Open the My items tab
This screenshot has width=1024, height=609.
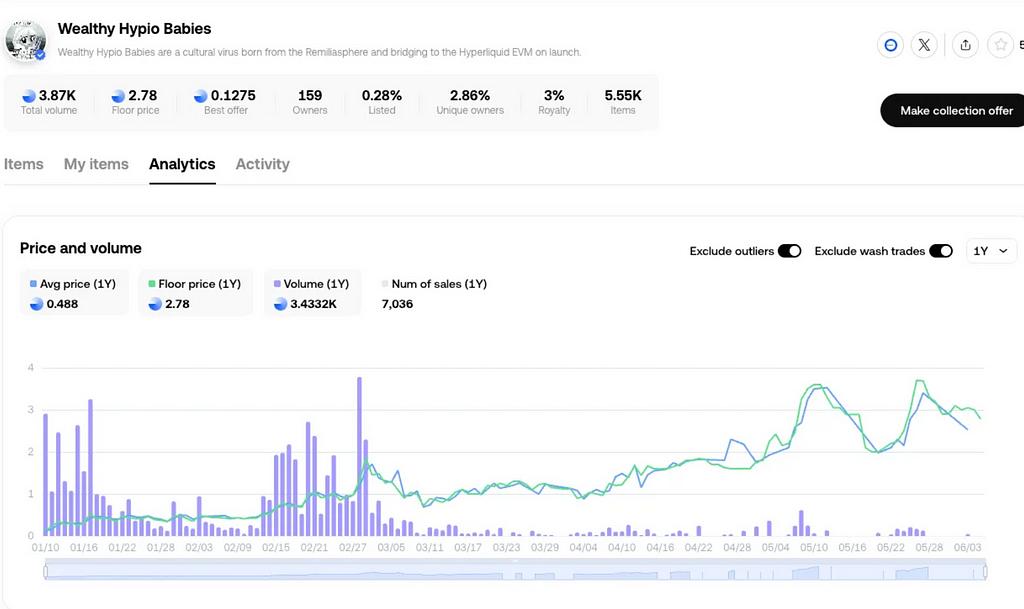(x=96, y=164)
